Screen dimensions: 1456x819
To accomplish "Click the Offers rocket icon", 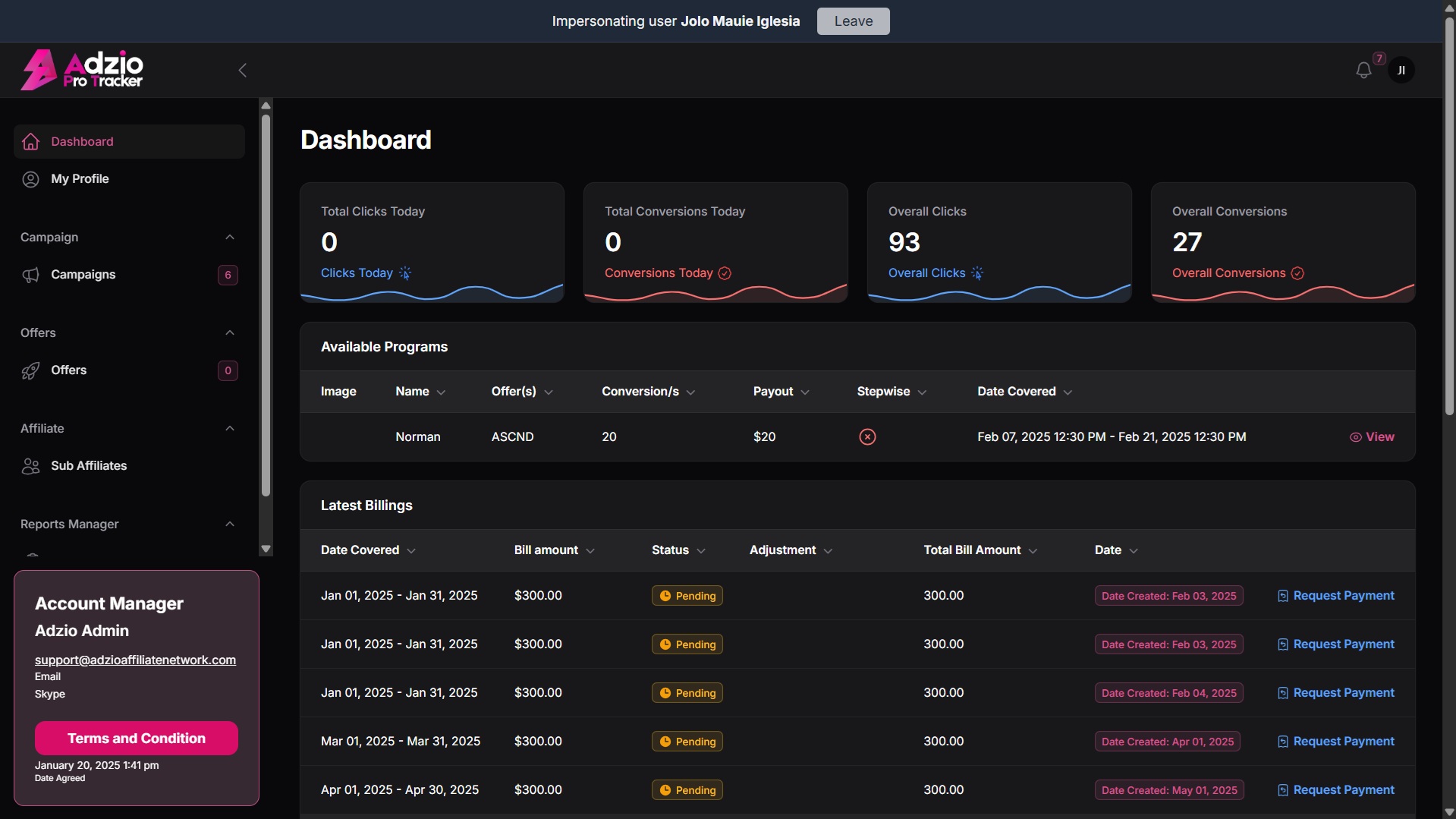I will coord(30,370).
